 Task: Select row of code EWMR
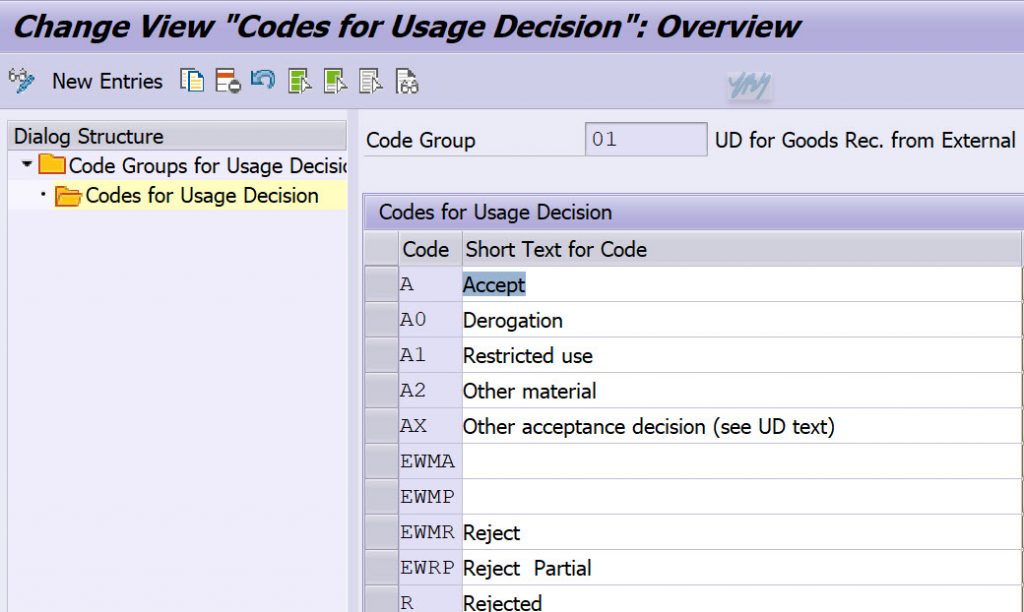381,532
